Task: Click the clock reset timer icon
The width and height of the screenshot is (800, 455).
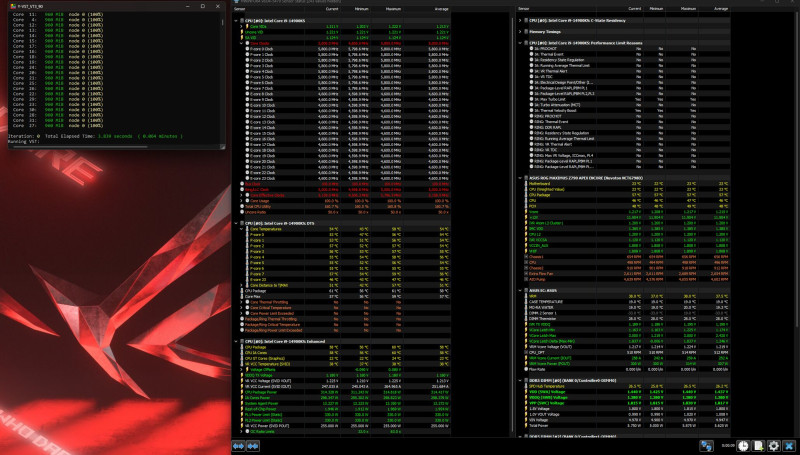Action: pos(743,446)
